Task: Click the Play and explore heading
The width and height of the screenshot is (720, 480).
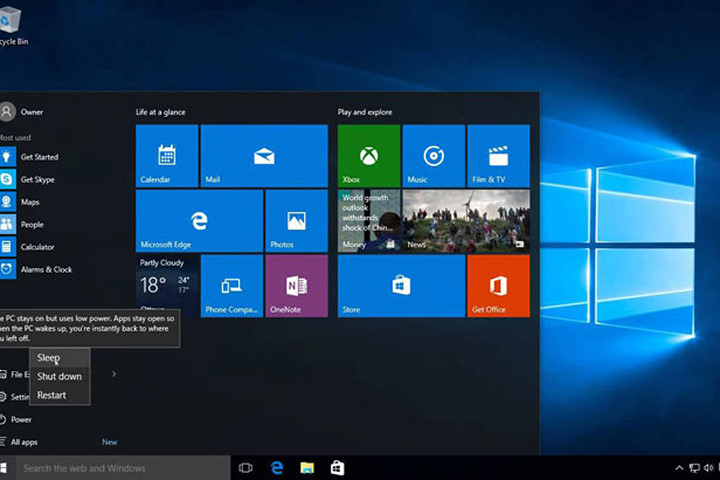Action: point(365,112)
